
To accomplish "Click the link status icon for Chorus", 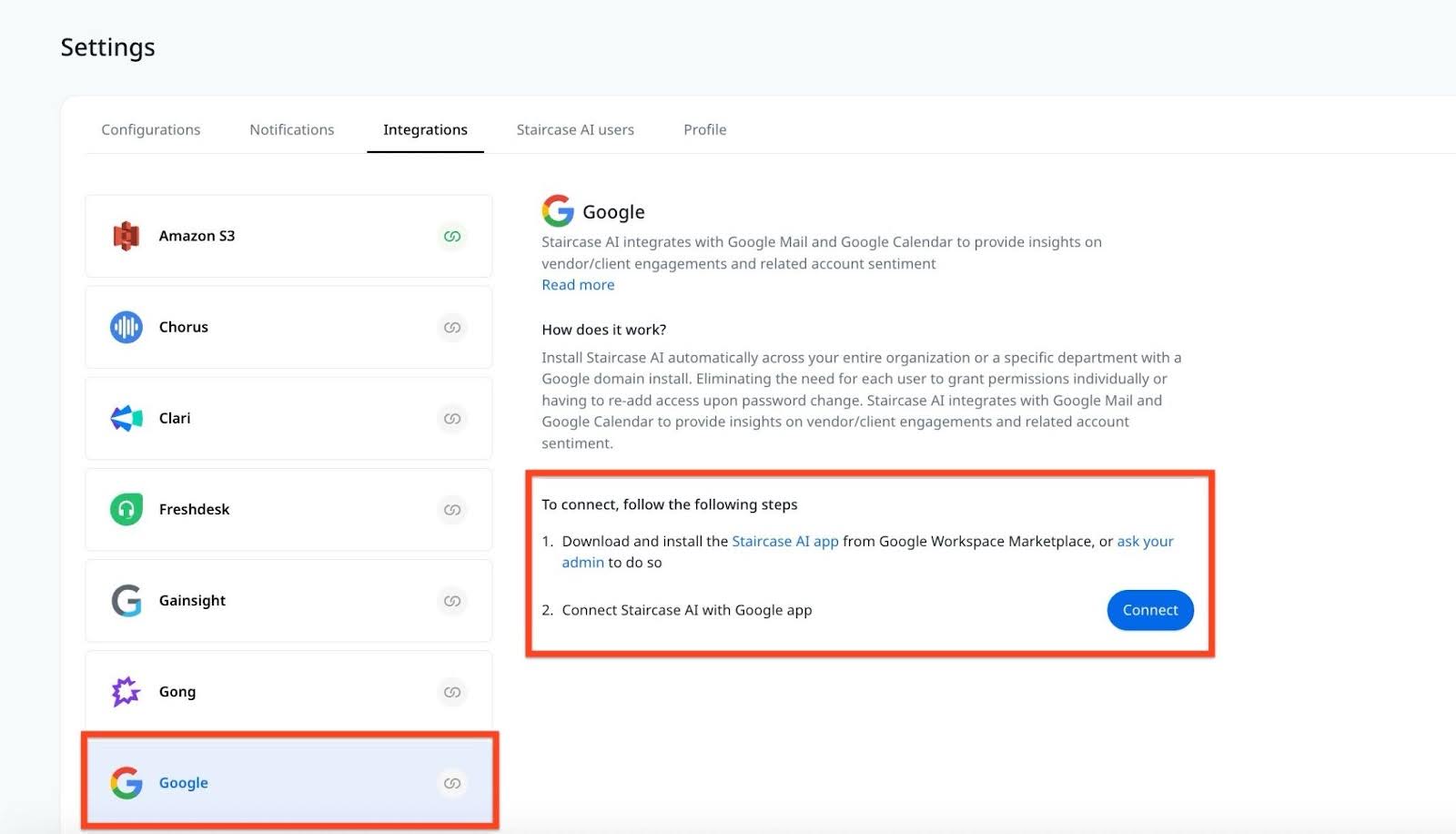I will (452, 327).
